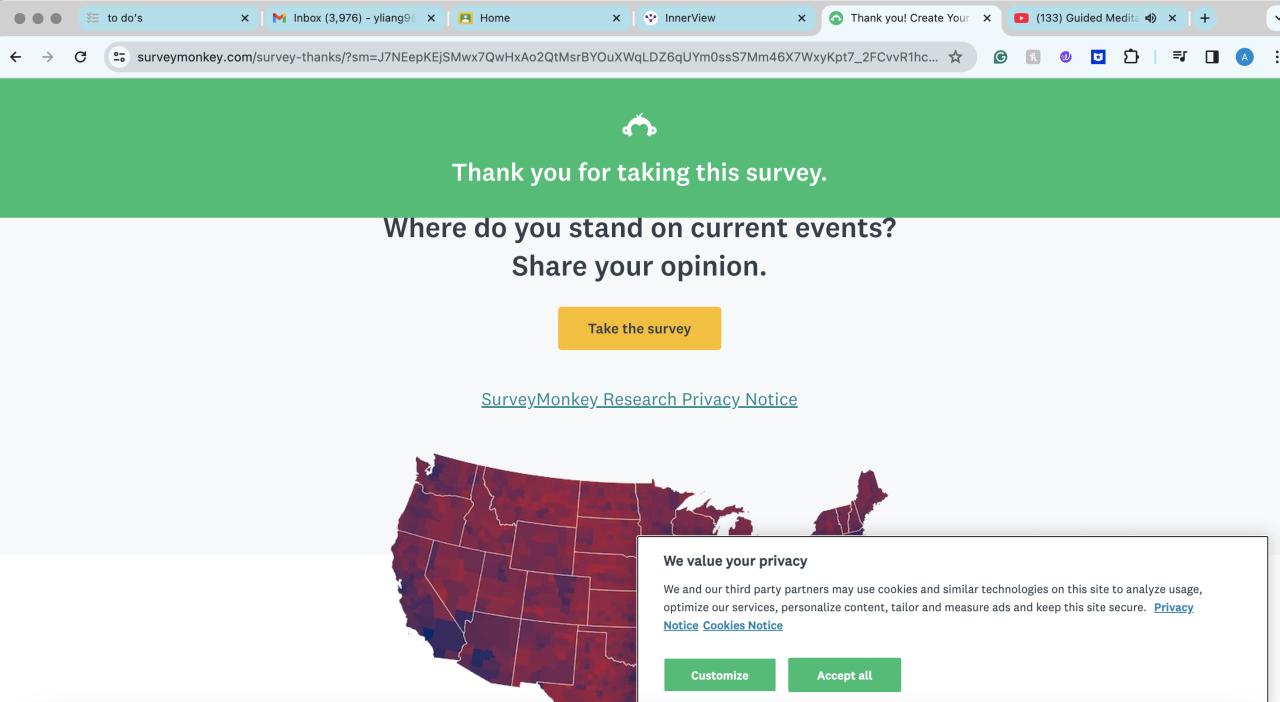Switch to the Gmail Inbox tab
Viewport: 1280px width, 702px height.
(x=350, y=18)
